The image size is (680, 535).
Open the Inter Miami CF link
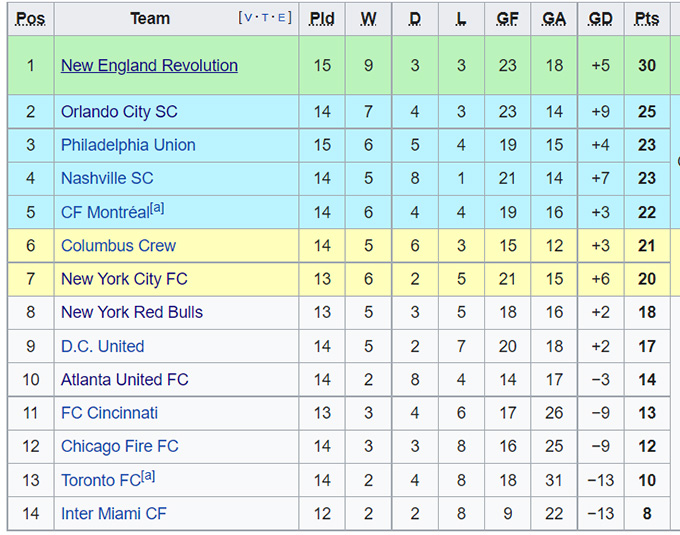coord(113,514)
